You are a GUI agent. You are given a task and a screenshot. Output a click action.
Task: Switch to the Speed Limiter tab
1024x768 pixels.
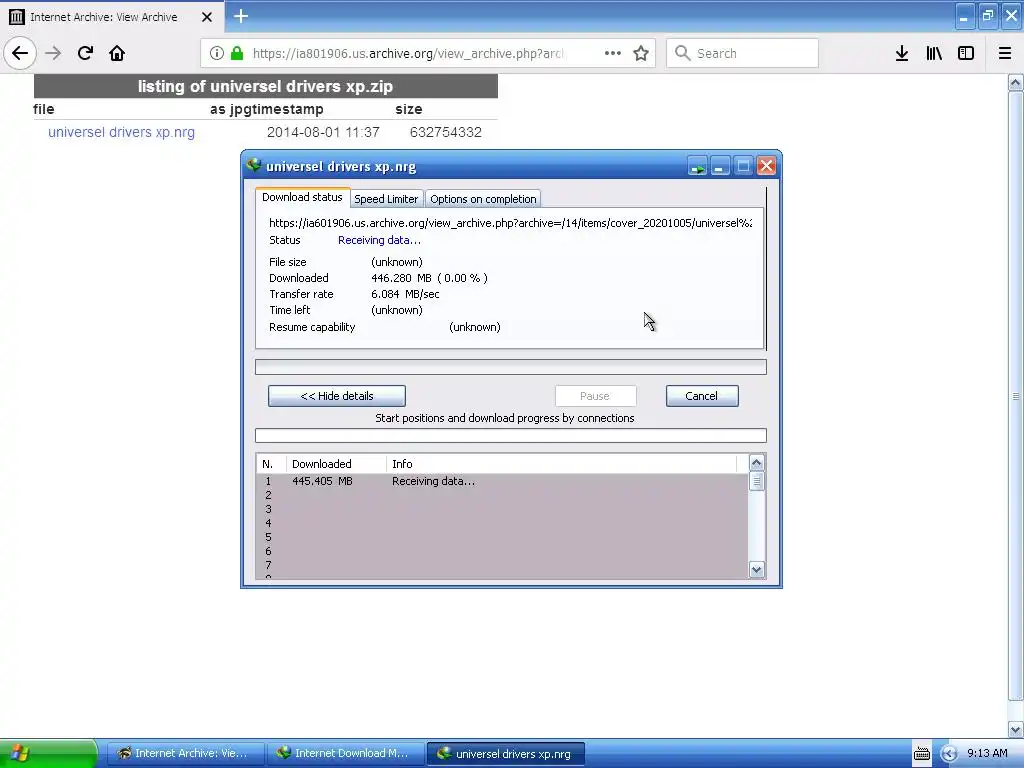pyautogui.click(x=386, y=199)
